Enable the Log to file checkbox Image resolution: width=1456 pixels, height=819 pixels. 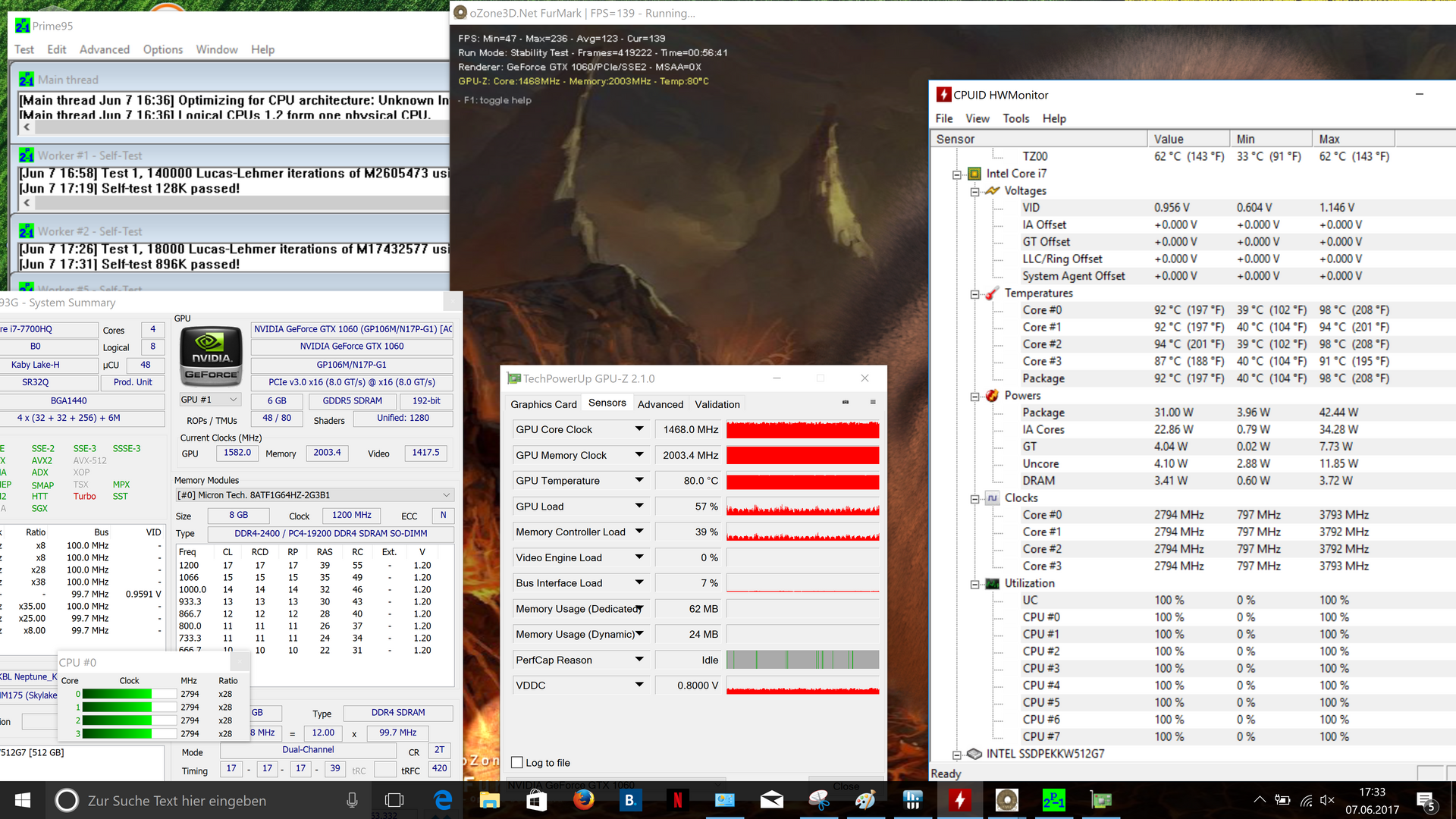(517, 763)
